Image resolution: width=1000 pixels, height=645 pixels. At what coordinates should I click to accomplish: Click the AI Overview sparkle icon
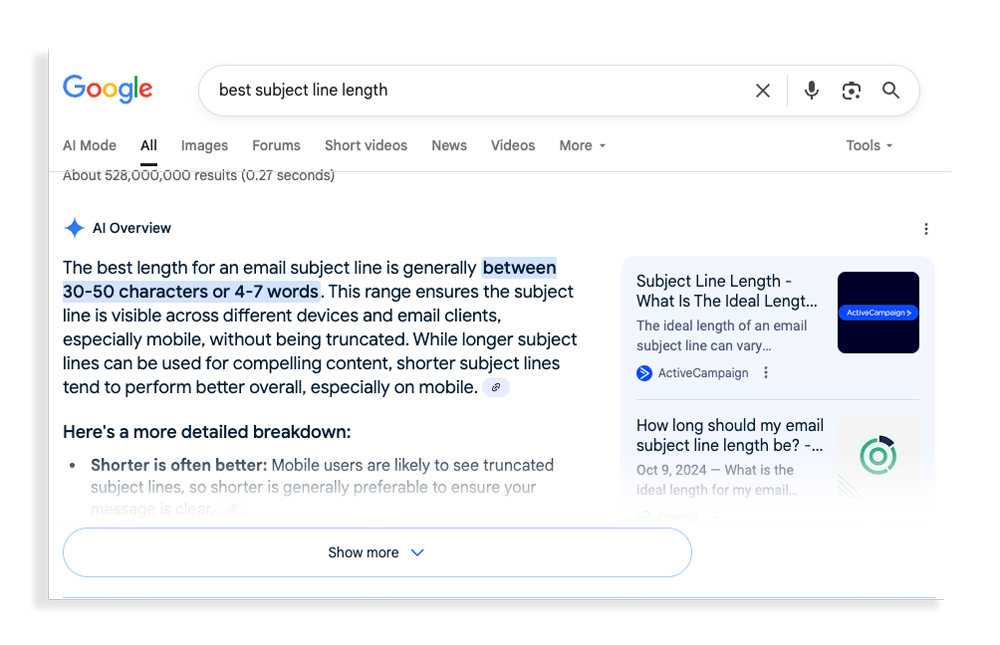(74, 228)
